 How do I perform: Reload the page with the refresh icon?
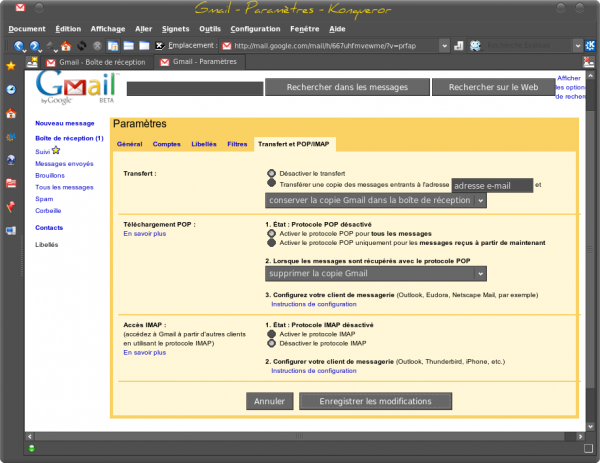coord(82,46)
